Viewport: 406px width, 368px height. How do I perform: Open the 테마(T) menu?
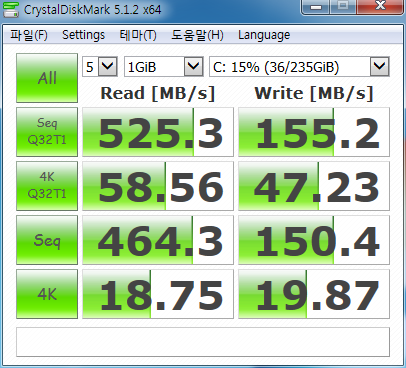[138, 35]
